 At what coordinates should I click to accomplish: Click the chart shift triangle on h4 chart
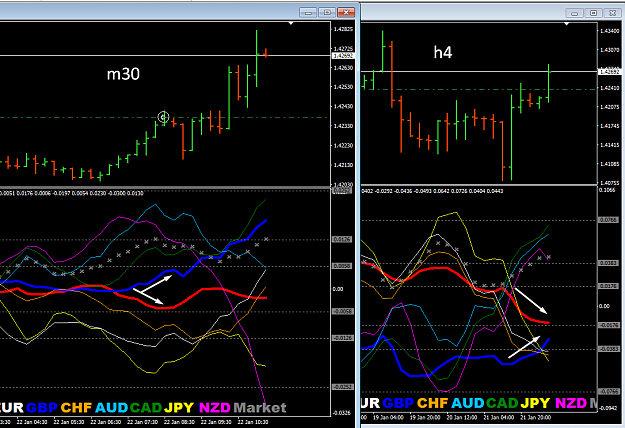[566, 24]
